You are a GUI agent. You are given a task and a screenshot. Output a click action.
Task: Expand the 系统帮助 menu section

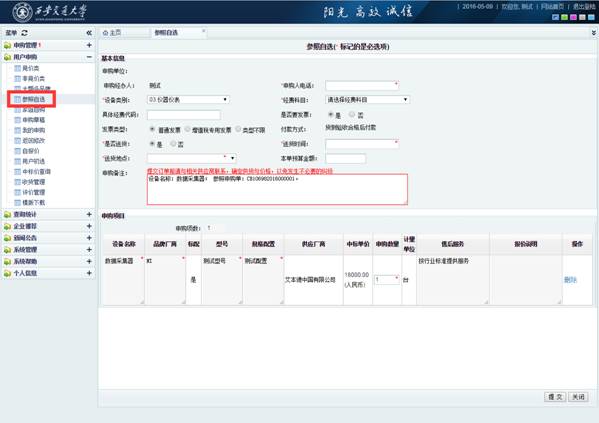89,261
